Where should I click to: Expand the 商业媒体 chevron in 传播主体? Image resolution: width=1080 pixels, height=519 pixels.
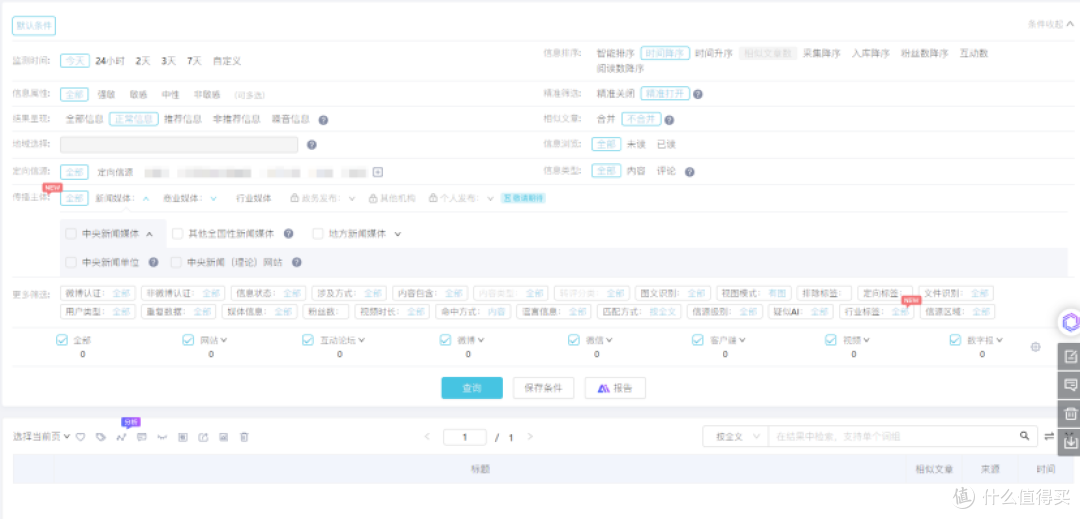214,199
